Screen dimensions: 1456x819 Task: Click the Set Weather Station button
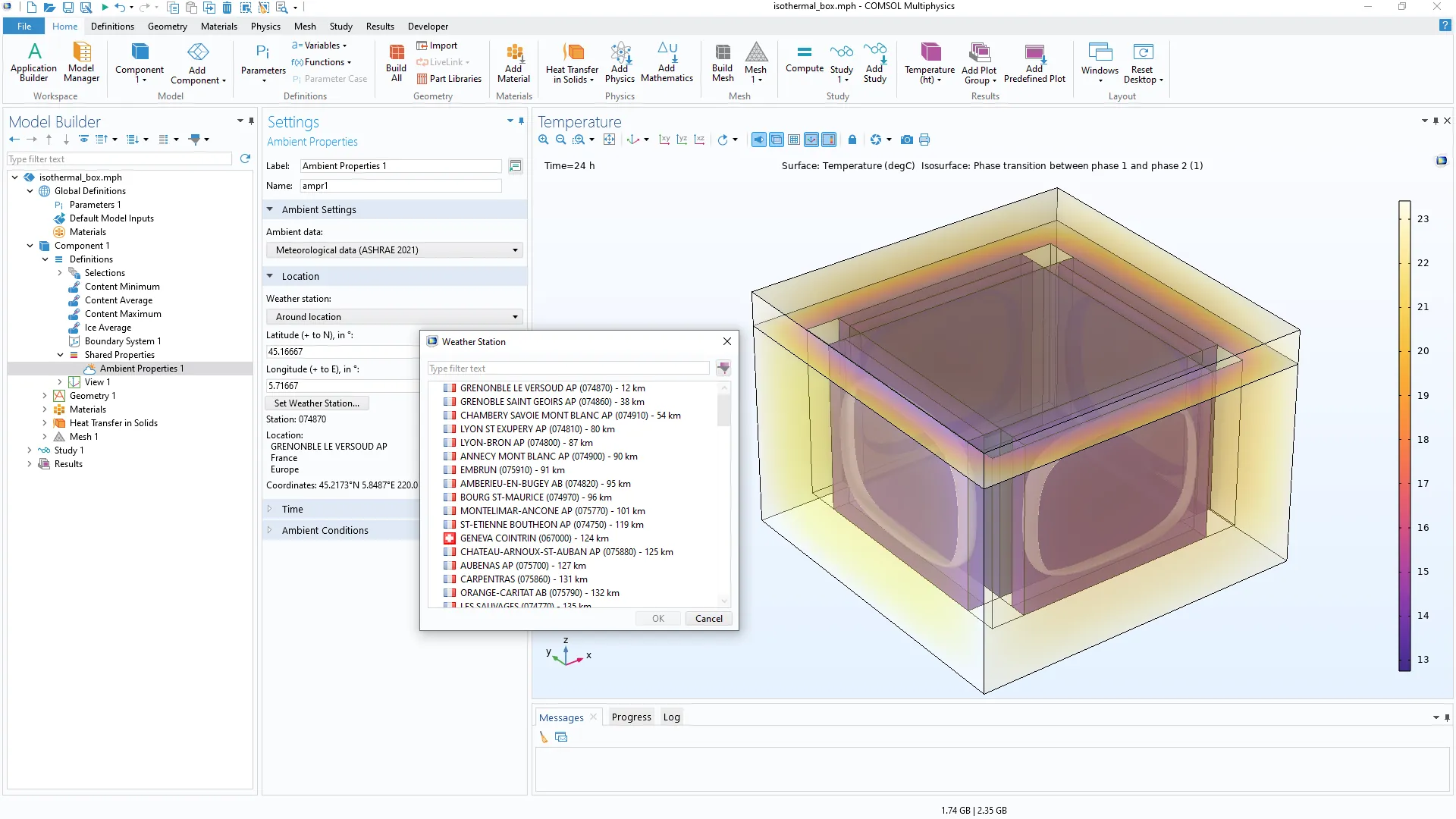pyautogui.click(x=317, y=403)
